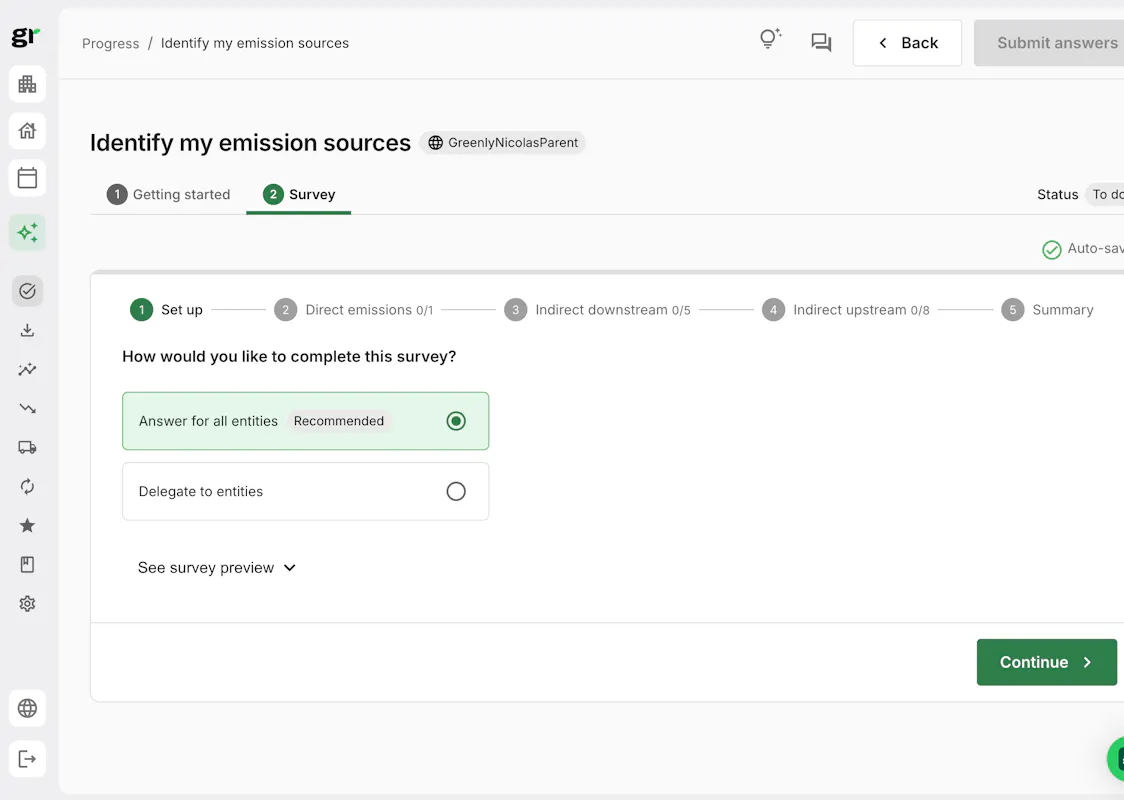Click the Submit answers button
The height and width of the screenshot is (800, 1124).
[1049, 43]
